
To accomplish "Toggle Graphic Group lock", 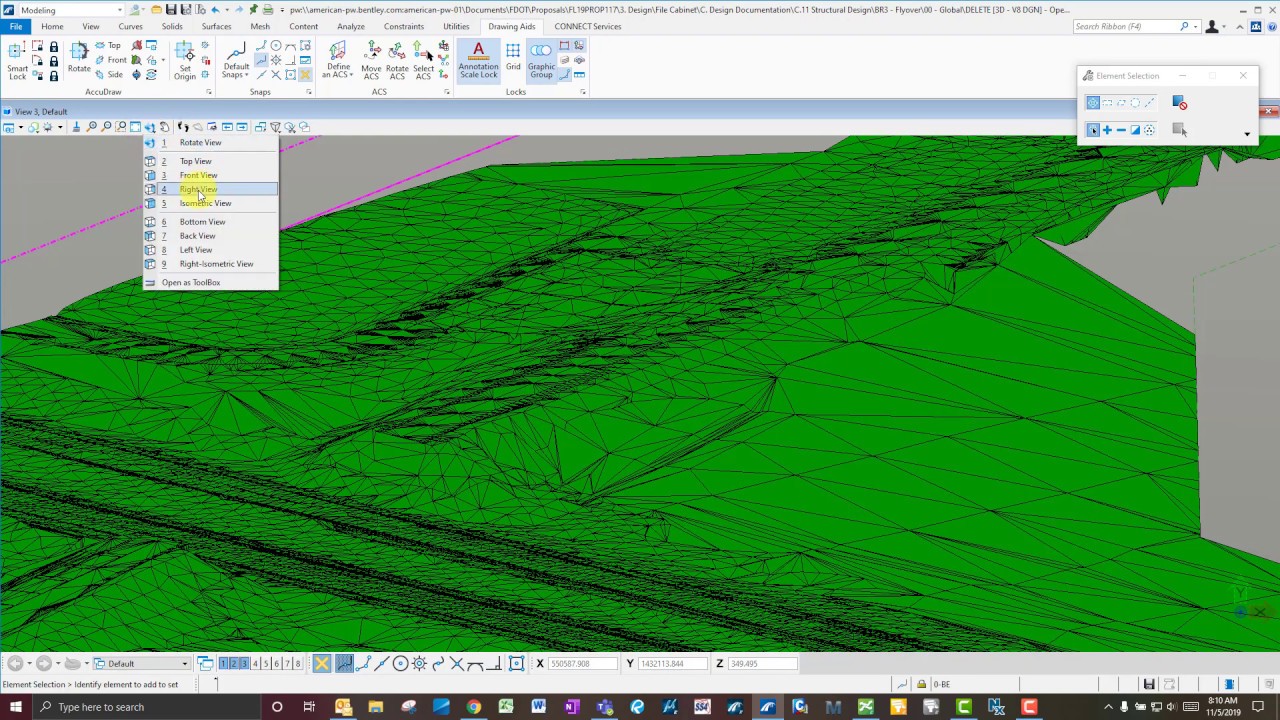I will tap(541, 62).
